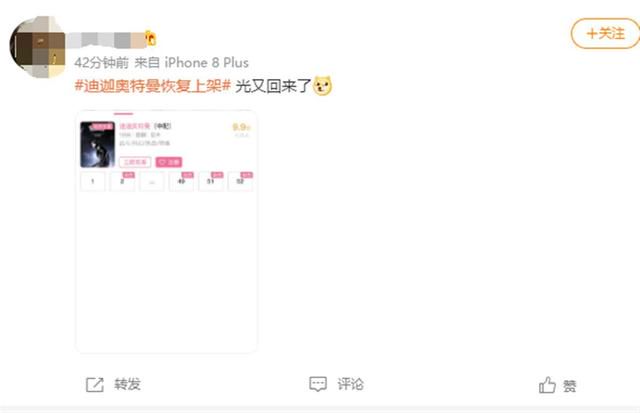Click the 转发 text label
Viewport: 640px width, 413px height.
tap(127, 384)
